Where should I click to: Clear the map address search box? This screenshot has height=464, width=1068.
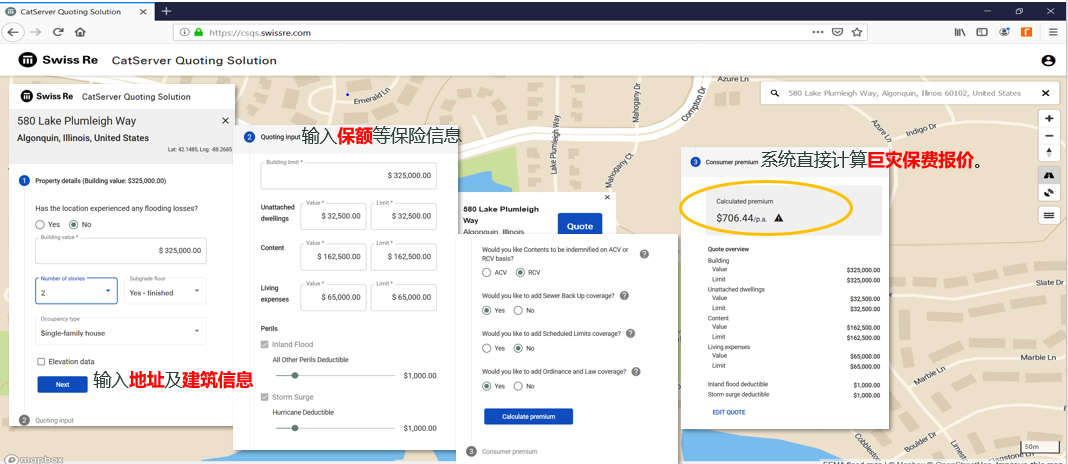[1046, 93]
